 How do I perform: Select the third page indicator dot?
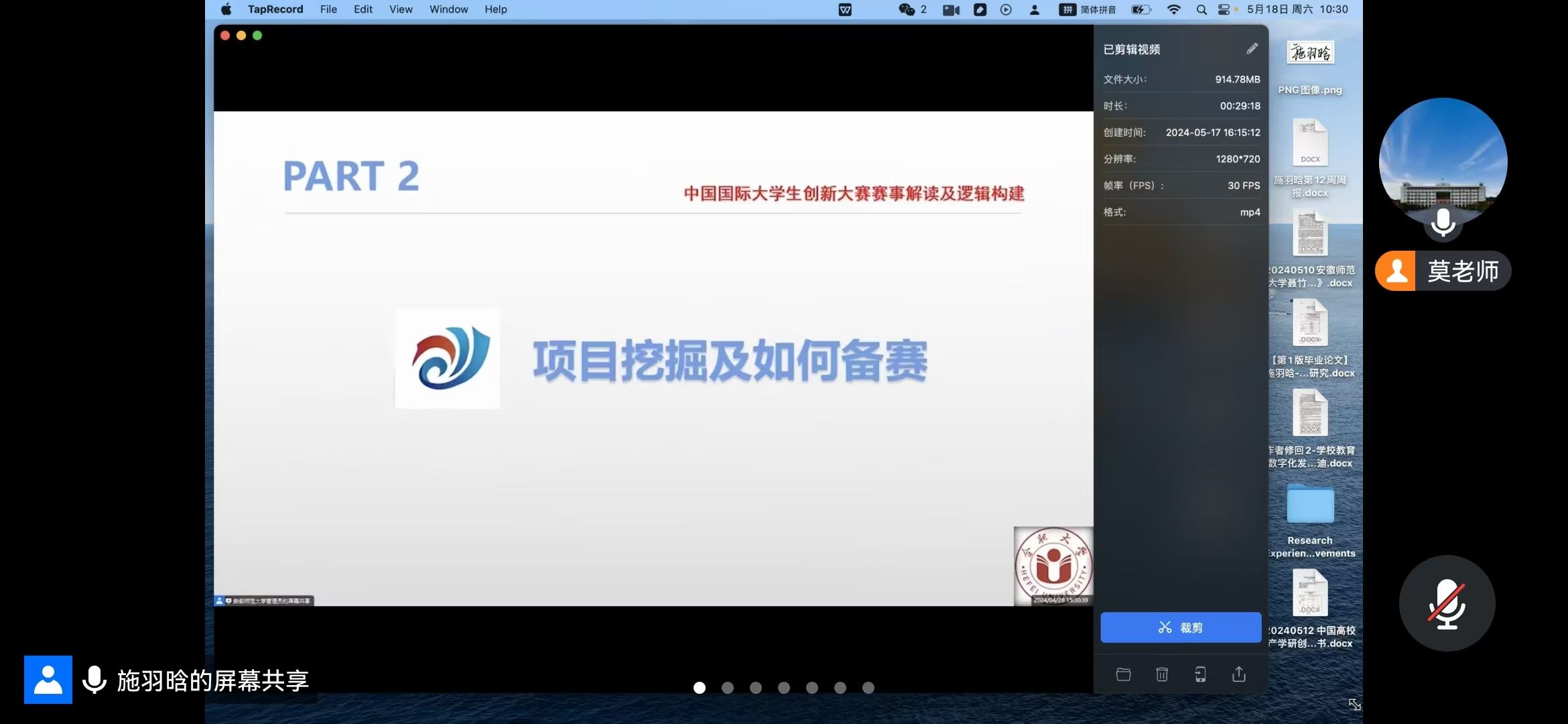[756, 688]
